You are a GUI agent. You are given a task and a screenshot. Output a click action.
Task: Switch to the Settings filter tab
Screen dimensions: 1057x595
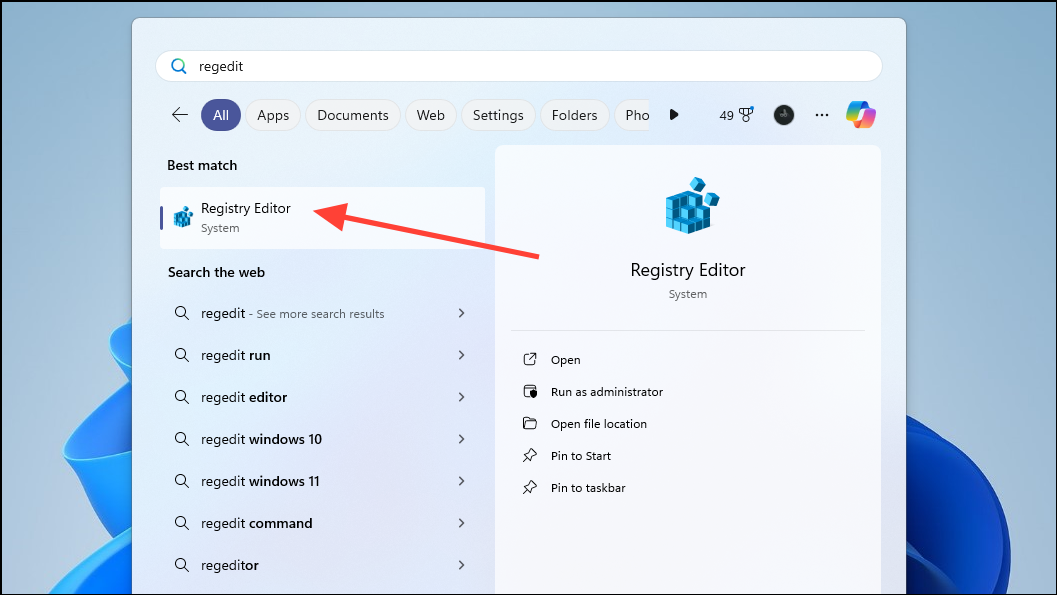tap(498, 115)
